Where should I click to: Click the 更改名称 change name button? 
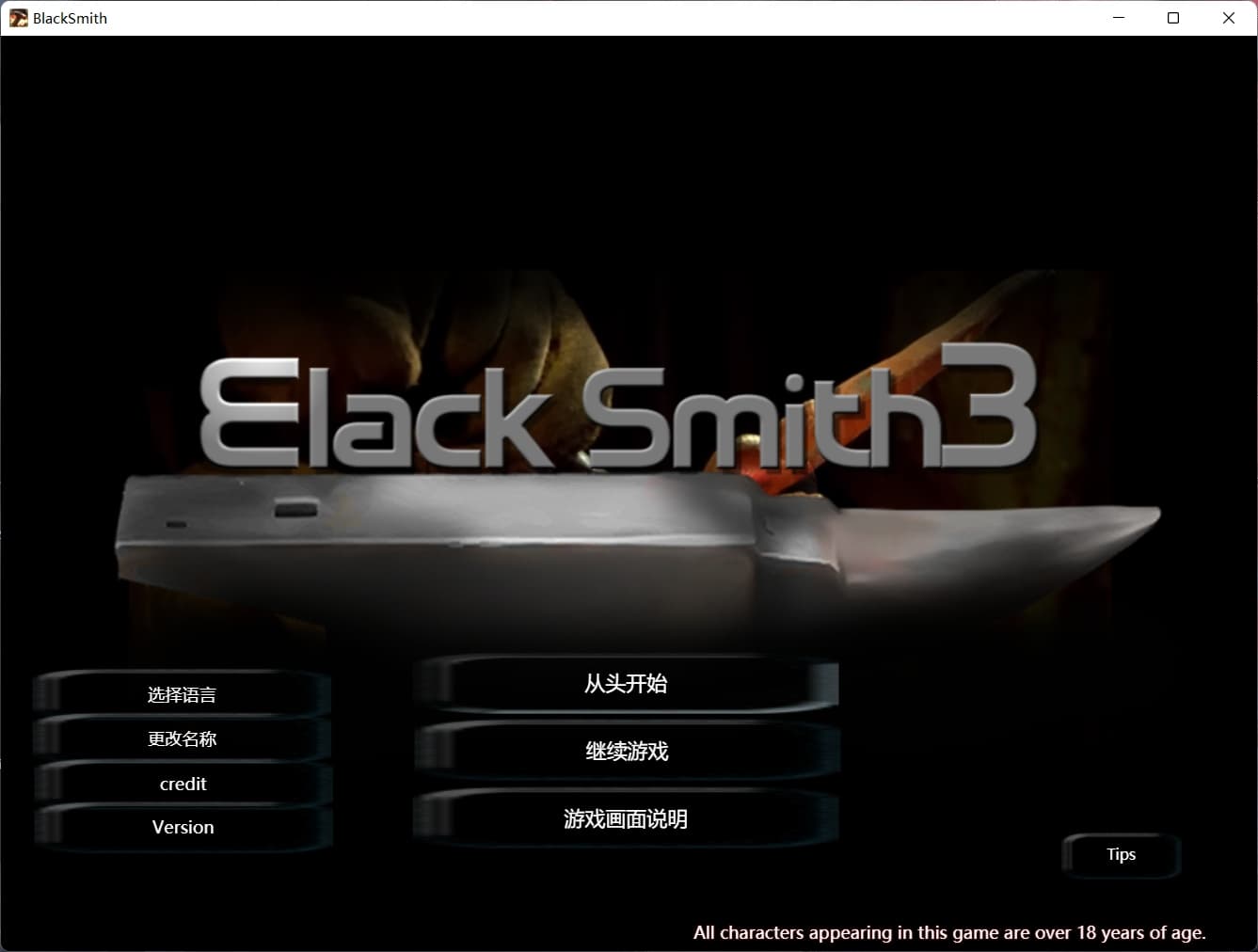pyautogui.click(x=183, y=739)
